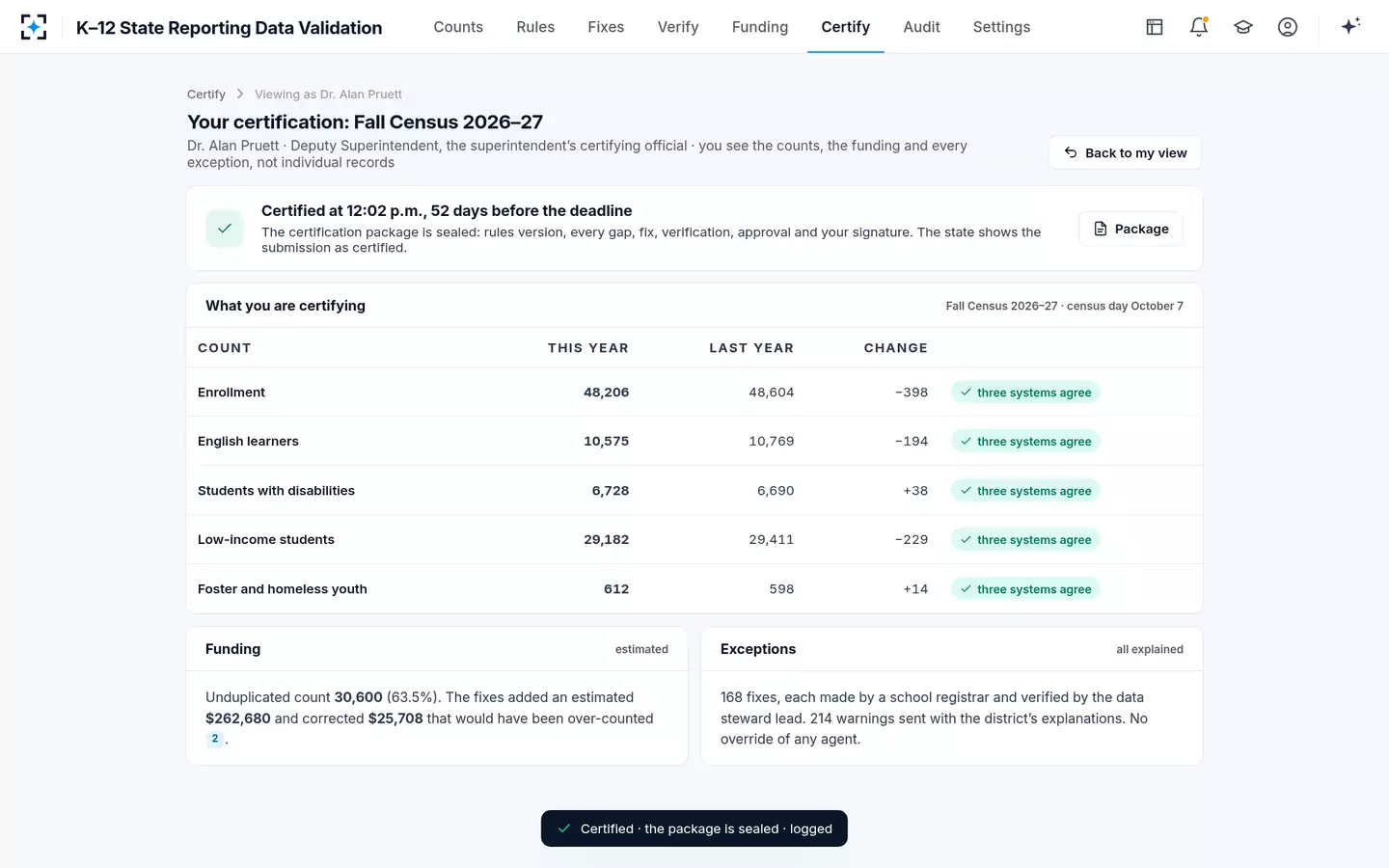Click the value 612 for foster youth
The width and height of the screenshot is (1389, 868).
[616, 589]
